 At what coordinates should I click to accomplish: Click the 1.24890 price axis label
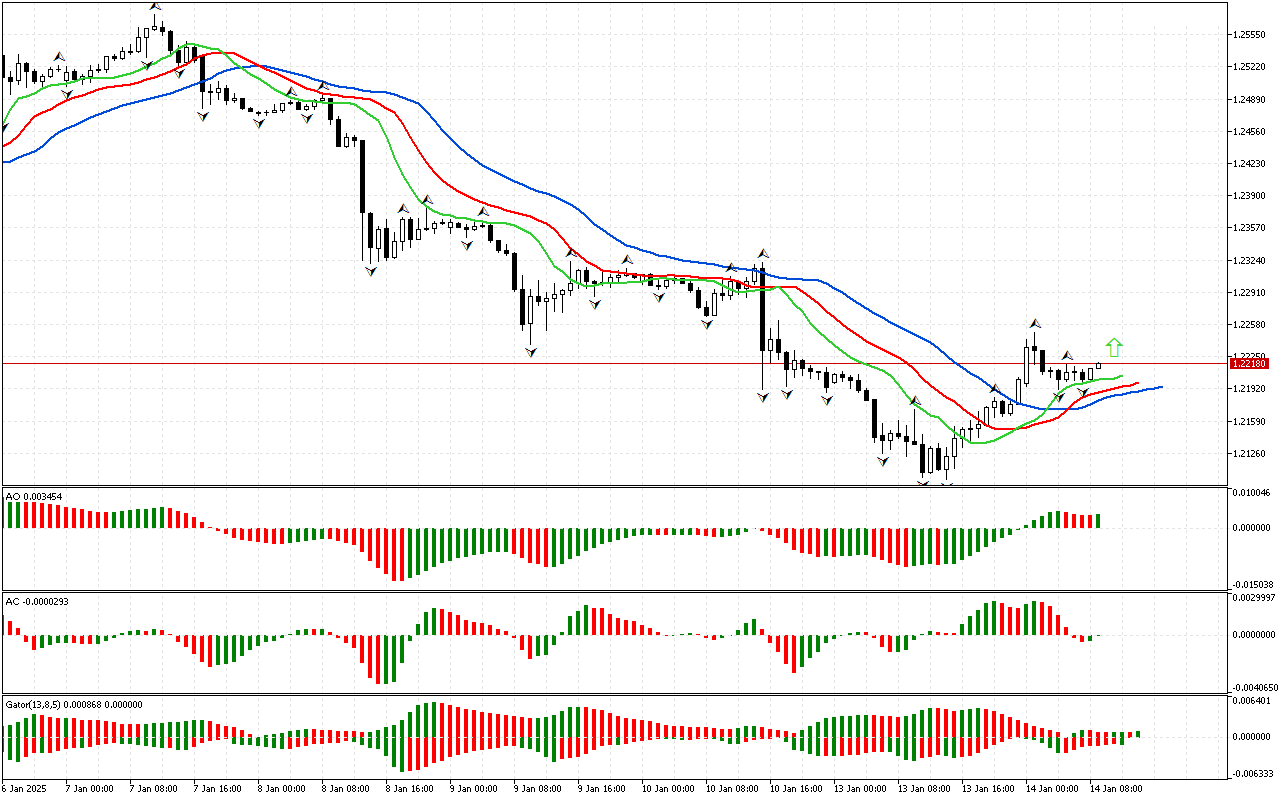pos(1251,99)
